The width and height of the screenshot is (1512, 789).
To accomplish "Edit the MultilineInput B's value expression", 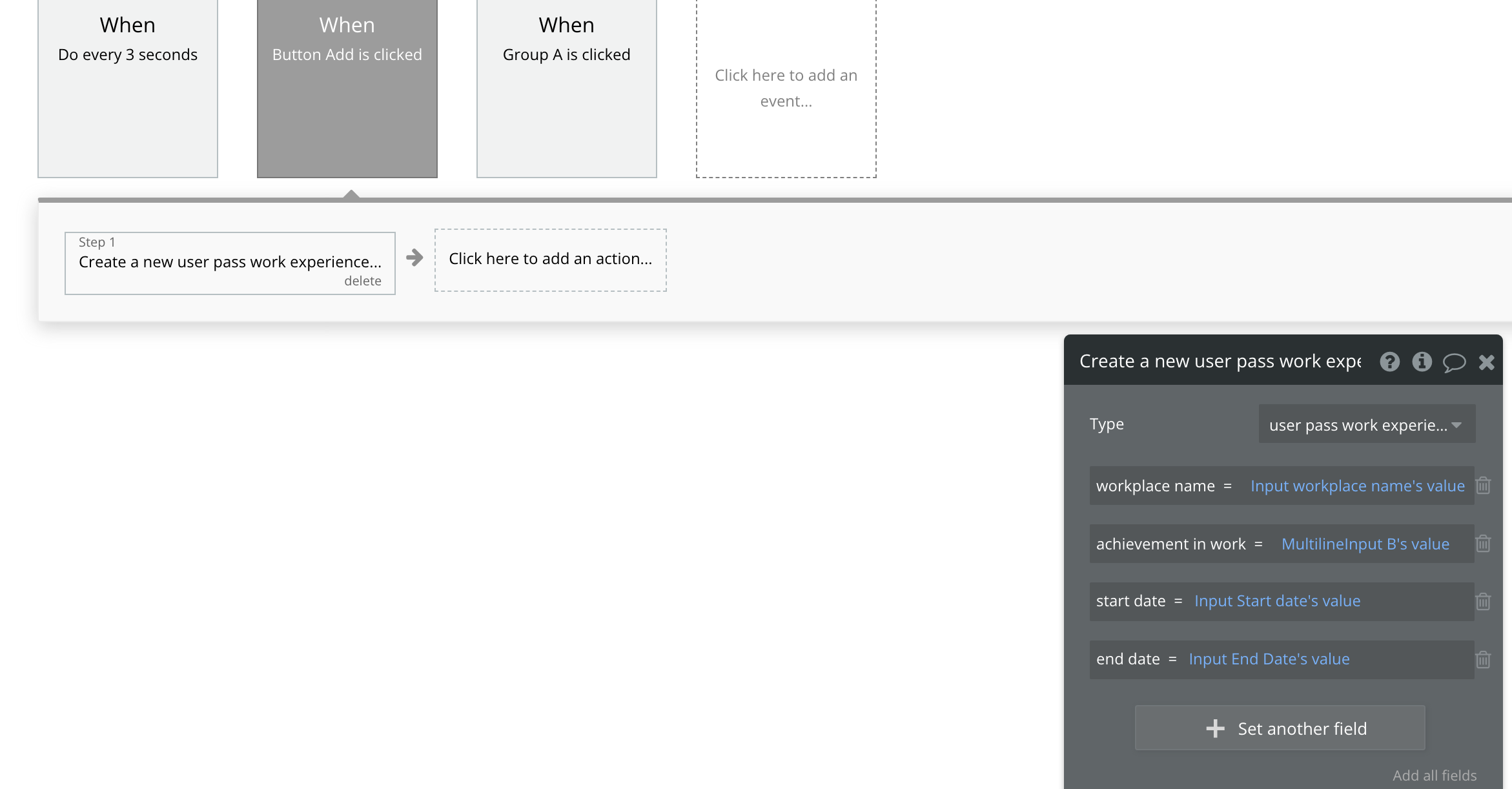I will point(1365,544).
